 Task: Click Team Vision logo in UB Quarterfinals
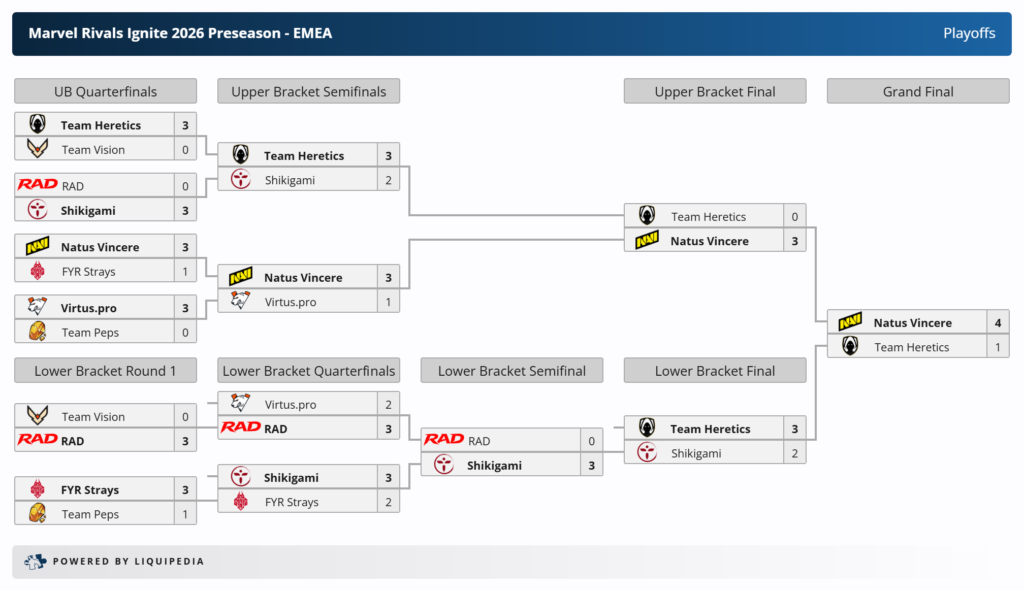click(38, 150)
